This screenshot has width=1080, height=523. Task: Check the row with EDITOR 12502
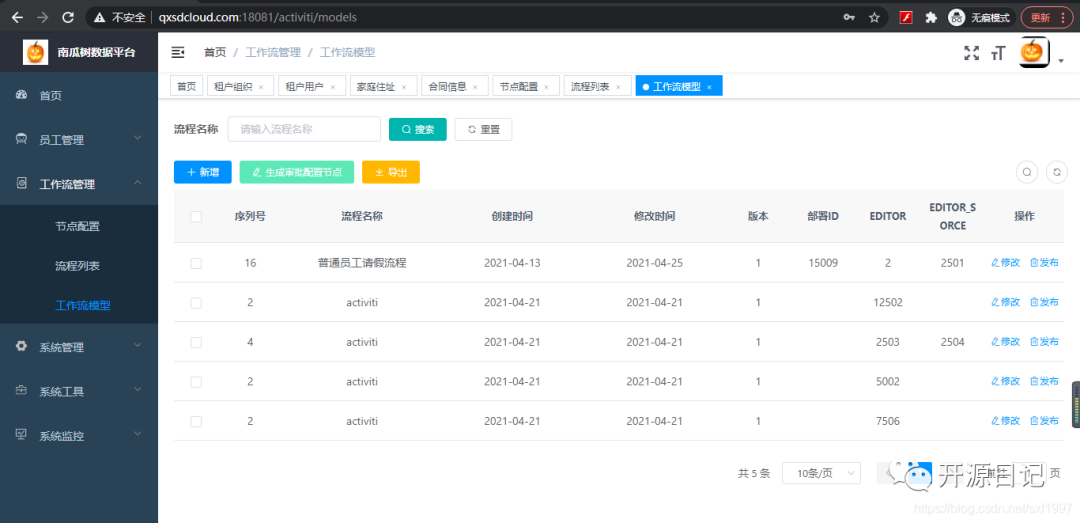click(196, 302)
